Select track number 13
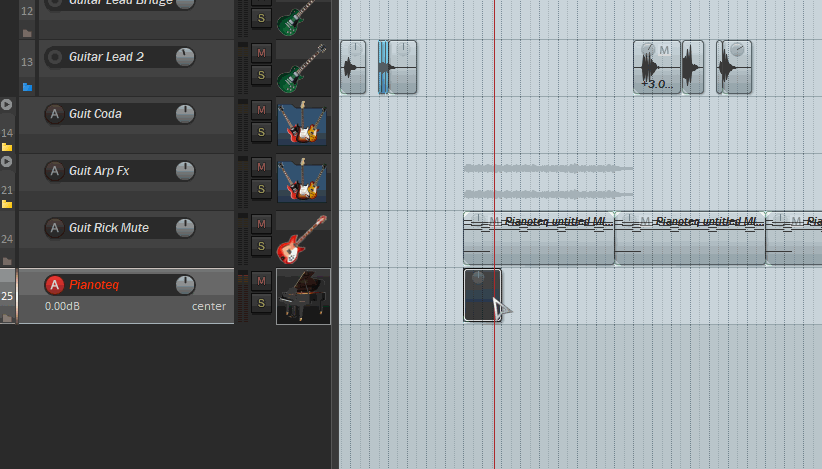The image size is (822, 469). [x=27, y=62]
